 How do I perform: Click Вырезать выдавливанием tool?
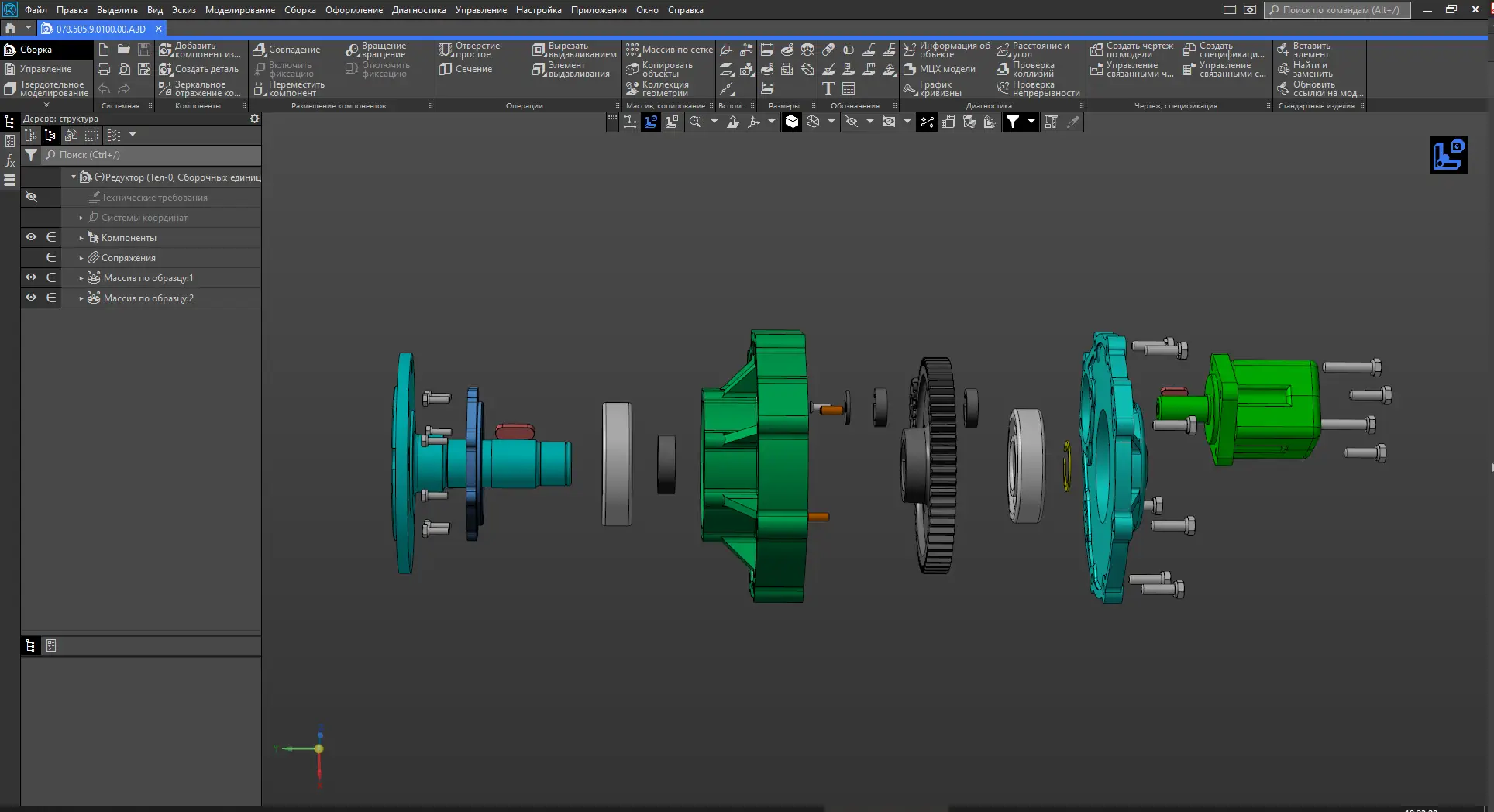[575, 50]
